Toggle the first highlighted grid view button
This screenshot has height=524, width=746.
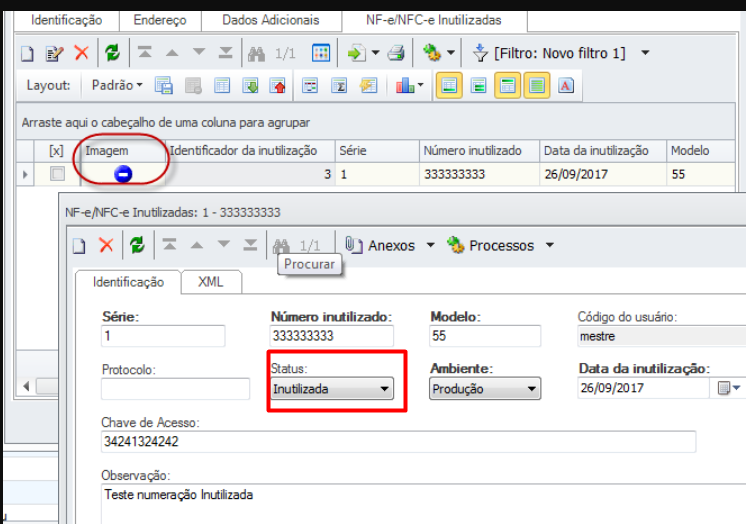coord(449,86)
